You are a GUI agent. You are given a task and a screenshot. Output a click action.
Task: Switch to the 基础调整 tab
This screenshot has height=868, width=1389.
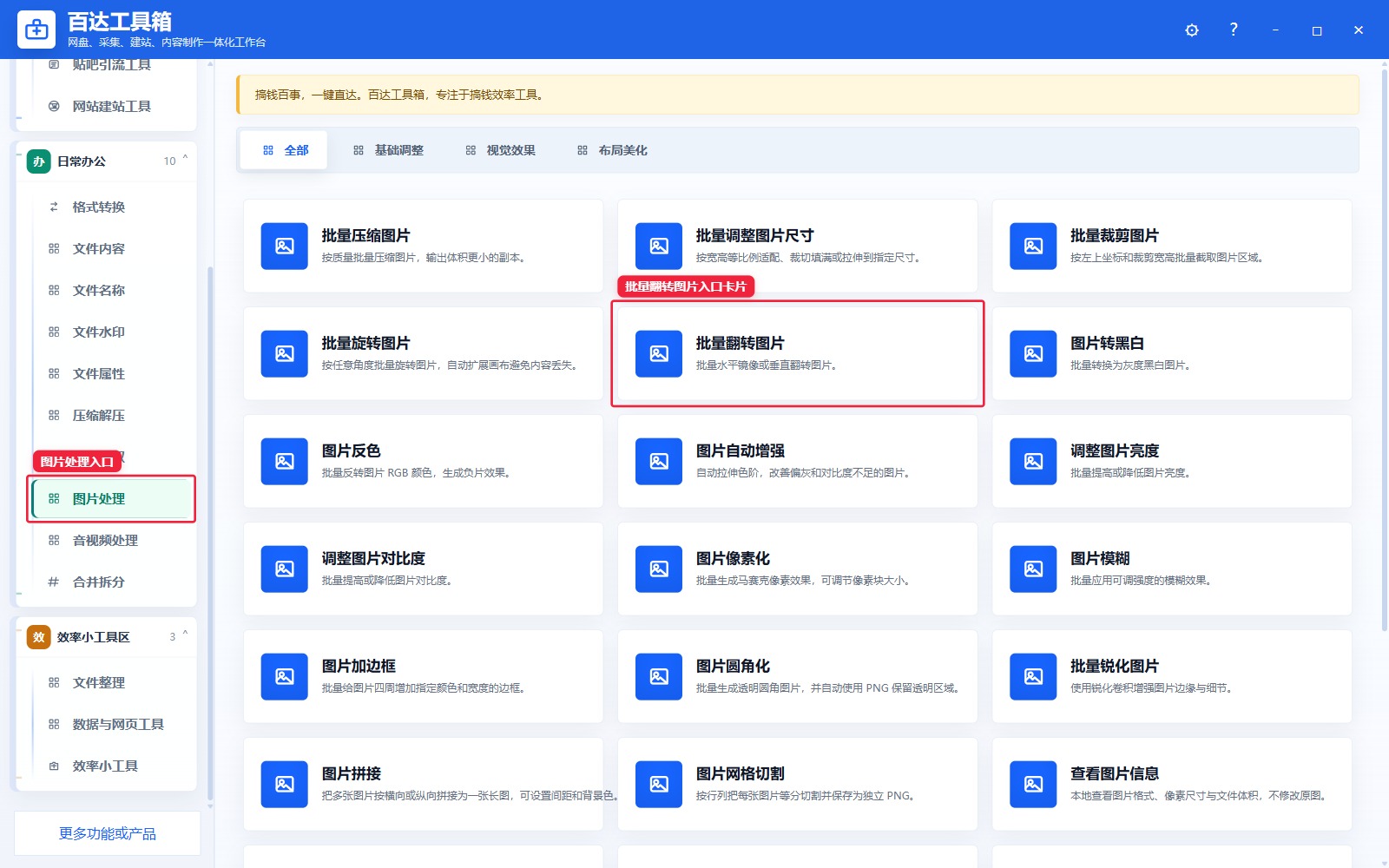[x=388, y=150]
